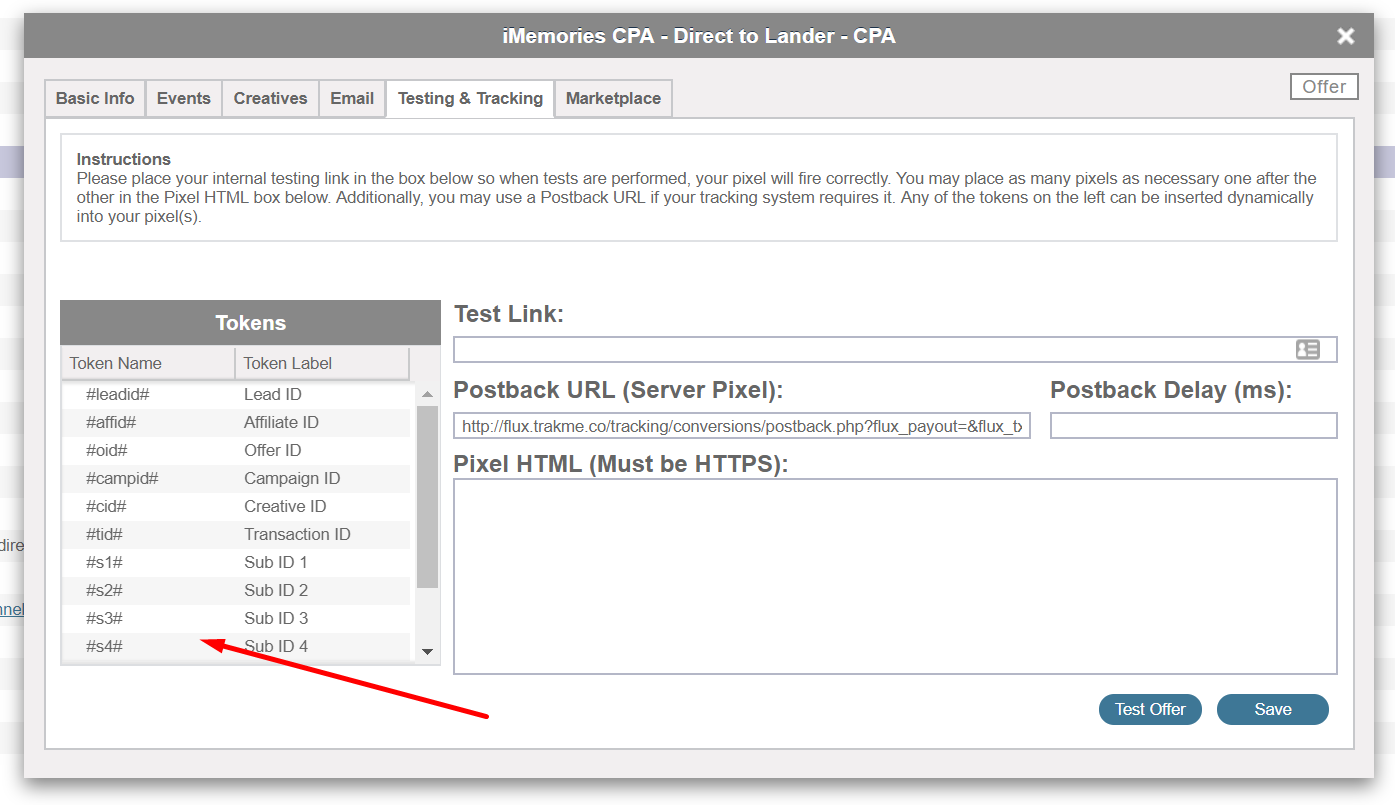Focus the Test Link input field
The width and height of the screenshot is (1395, 805).
[895, 350]
